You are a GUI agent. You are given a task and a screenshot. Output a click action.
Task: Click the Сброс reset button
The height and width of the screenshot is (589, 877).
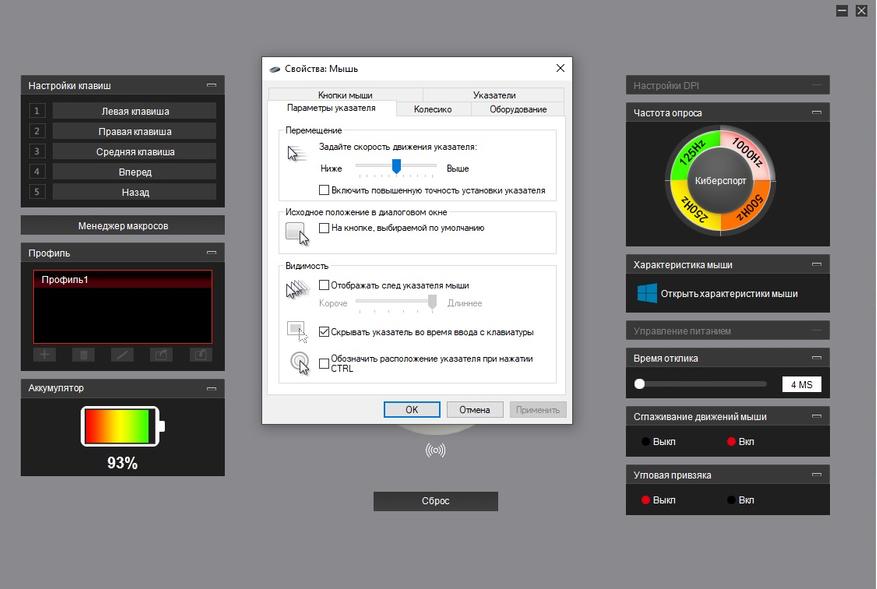tap(436, 501)
